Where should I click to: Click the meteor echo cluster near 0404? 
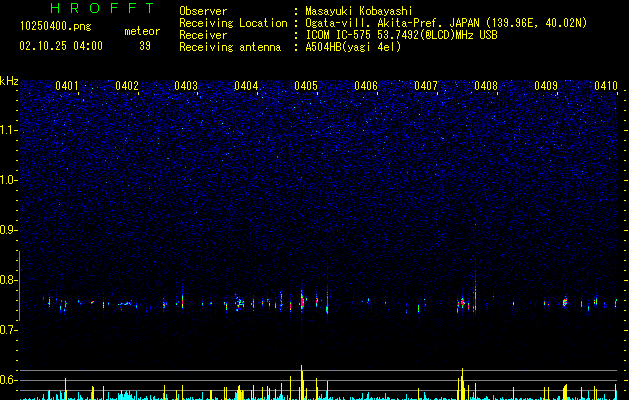click(x=239, y=303)
